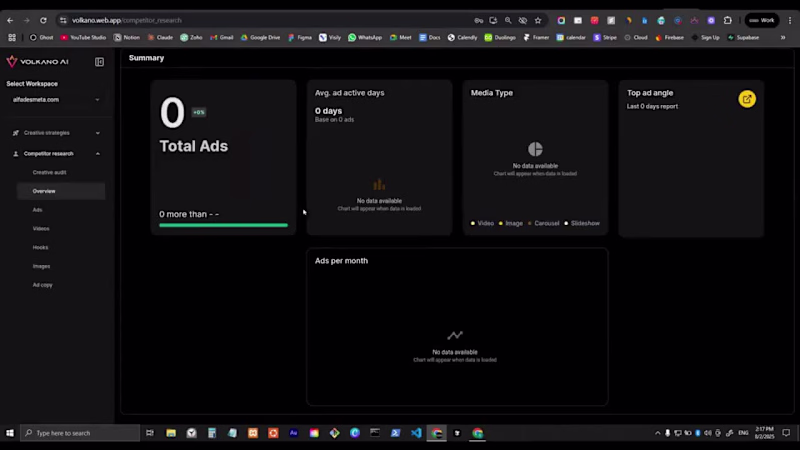
Task: Toggle the Video legend item
Action: 482,223
